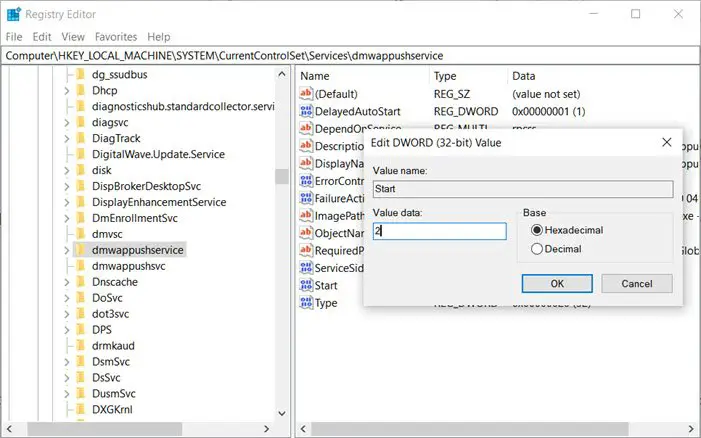Viewport: 701px width, 438px height.
Task: Click the DWORD icon for the Type value
Action: pyautogui.click(x=306, y=303)
